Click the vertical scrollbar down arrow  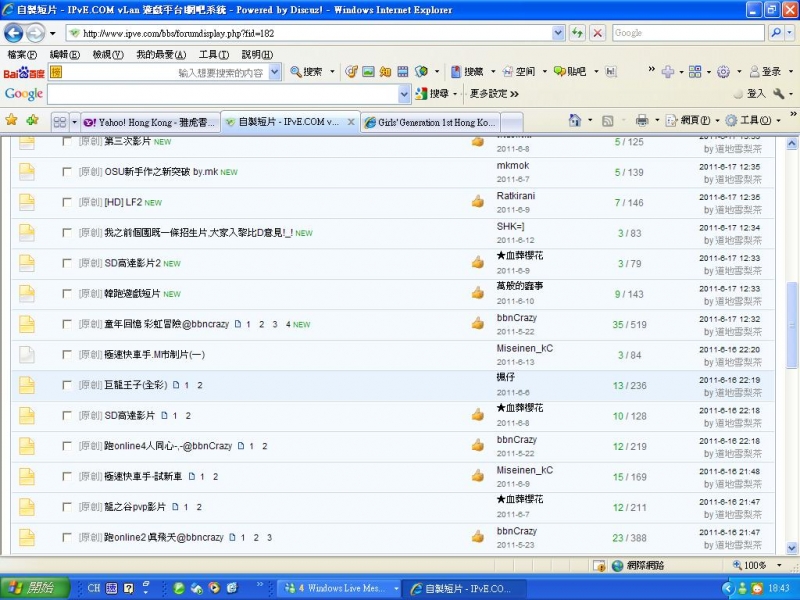point(793,547)
